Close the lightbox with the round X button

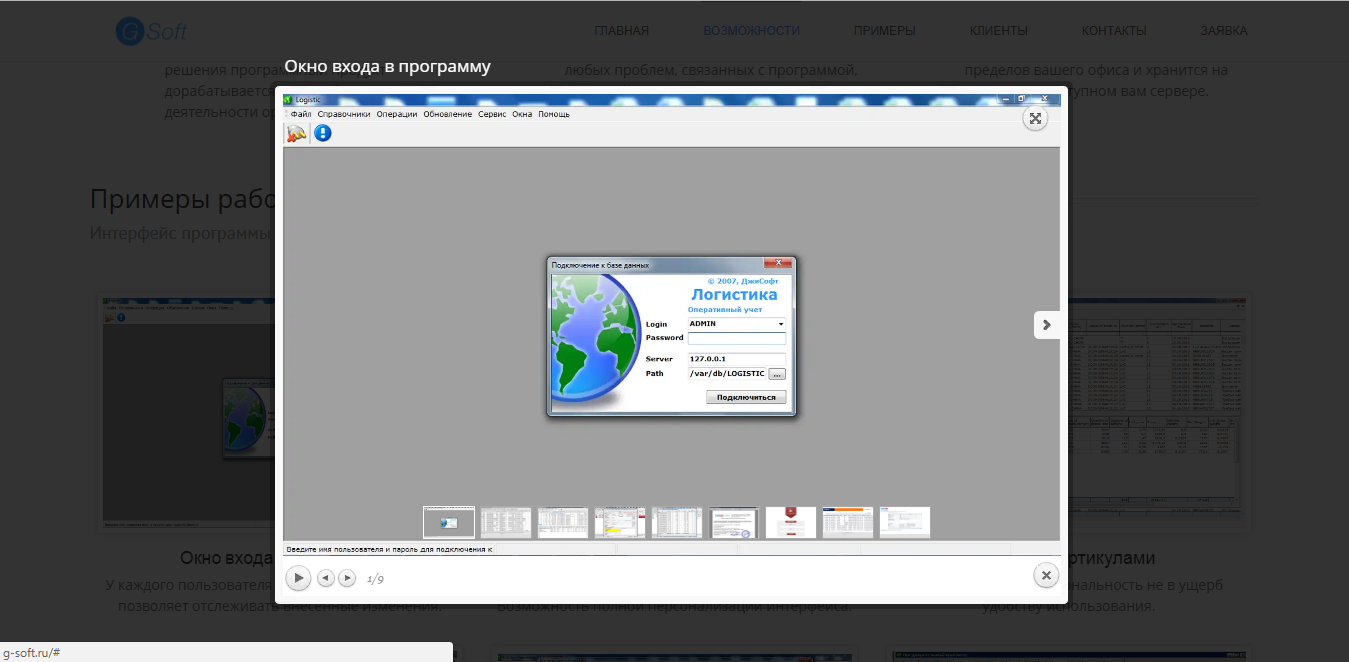[x=1045, y=575]
